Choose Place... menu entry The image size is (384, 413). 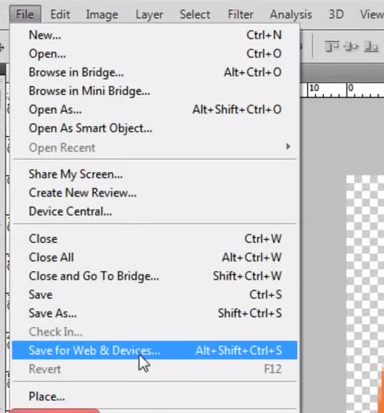pos(155,397)
